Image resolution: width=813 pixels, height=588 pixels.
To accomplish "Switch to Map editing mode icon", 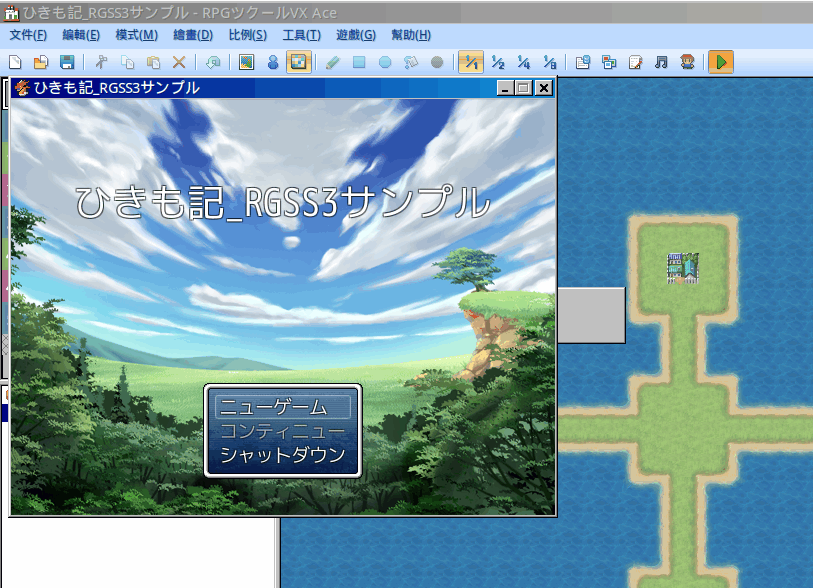I will pos(246,63).
